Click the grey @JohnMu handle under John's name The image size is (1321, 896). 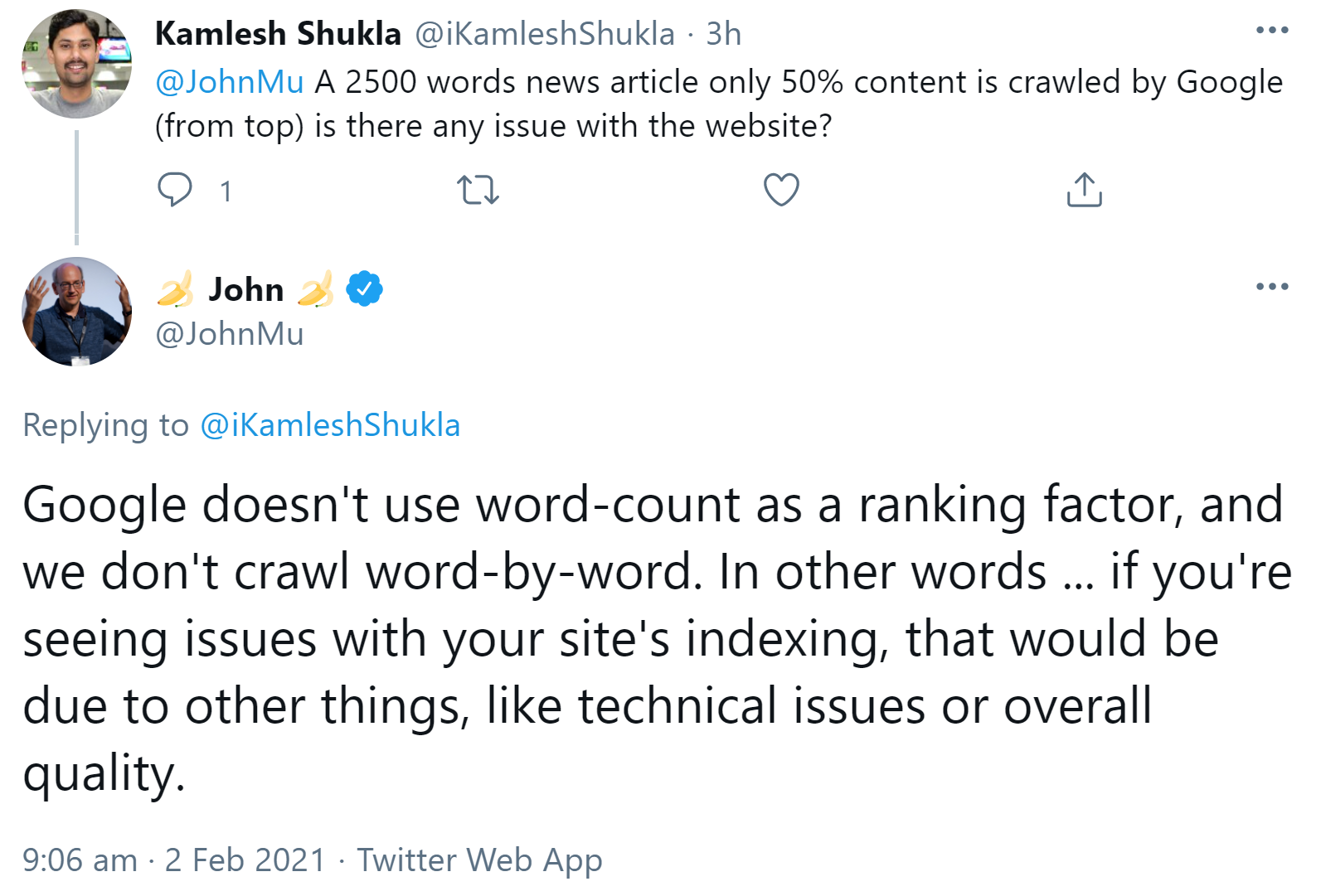(x=230, y=334)
